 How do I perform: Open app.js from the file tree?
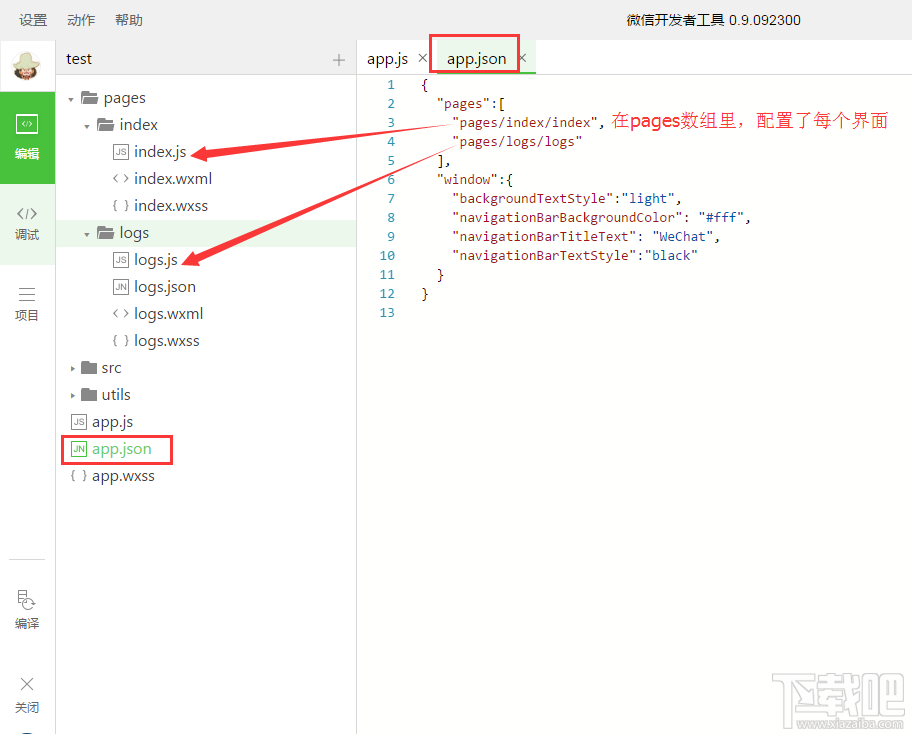[112, 422]
